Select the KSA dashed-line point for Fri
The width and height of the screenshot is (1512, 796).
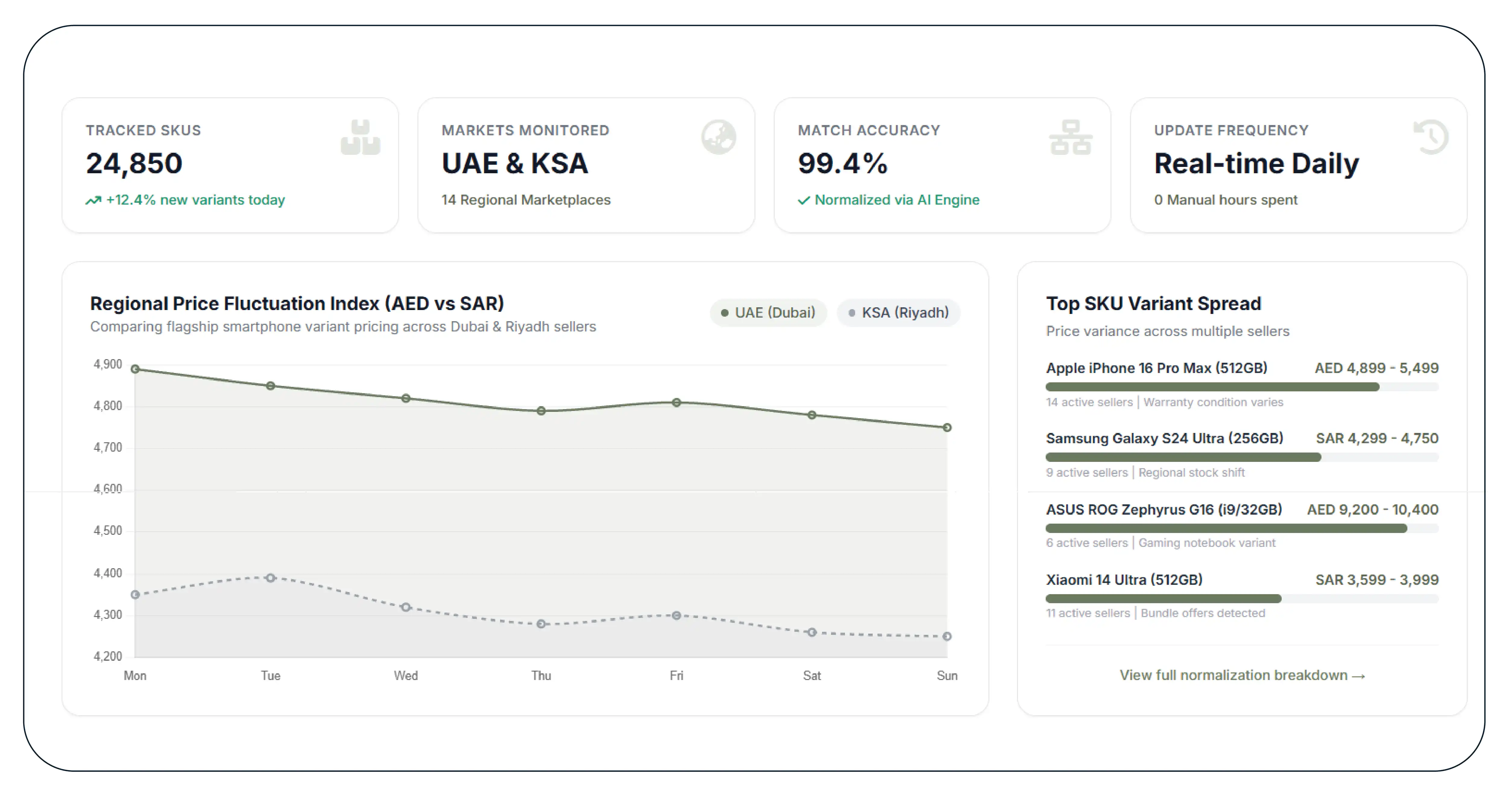click(x=676, y=615)
